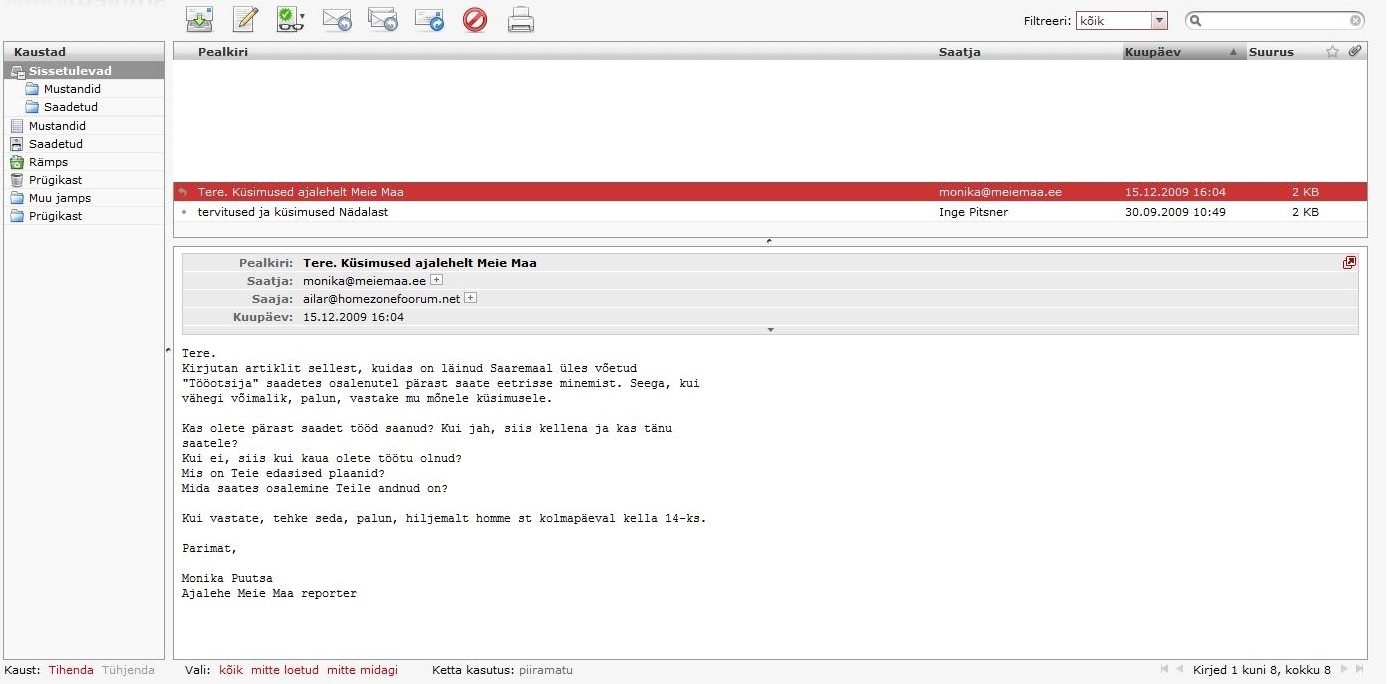Click the reply to all icon
Viewport: 1388px width, 684px height.
pyautogui.click(x=383, y=19)
